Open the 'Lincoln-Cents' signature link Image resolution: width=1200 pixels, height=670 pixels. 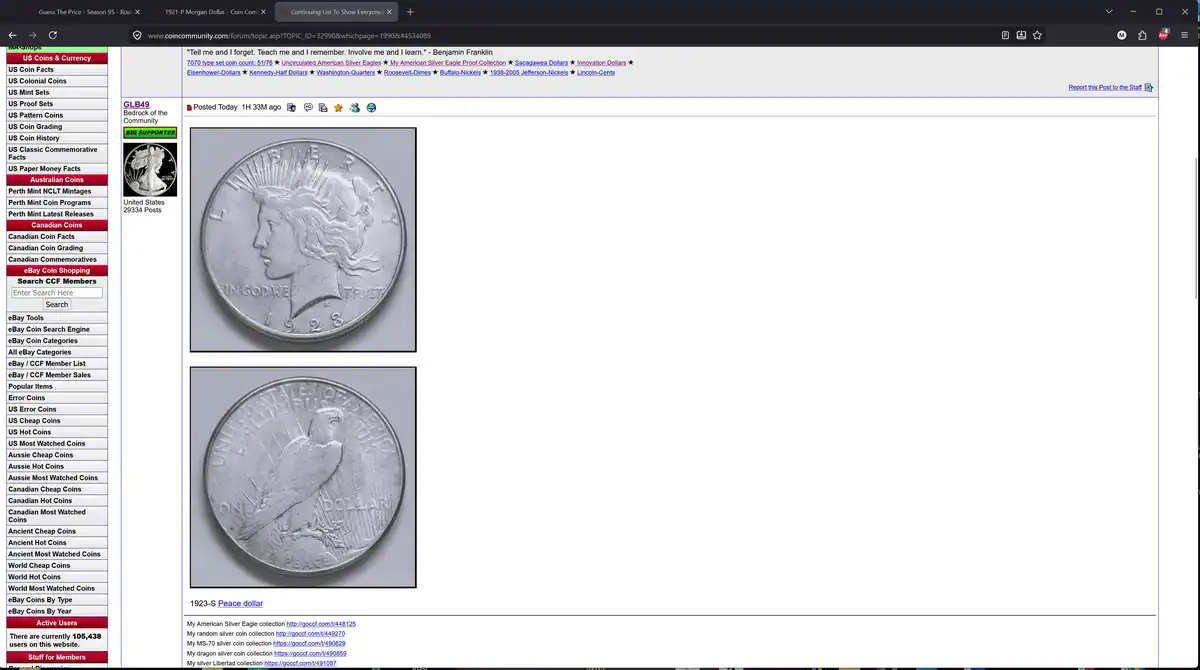pyautogui.click(x=595, y=73)
